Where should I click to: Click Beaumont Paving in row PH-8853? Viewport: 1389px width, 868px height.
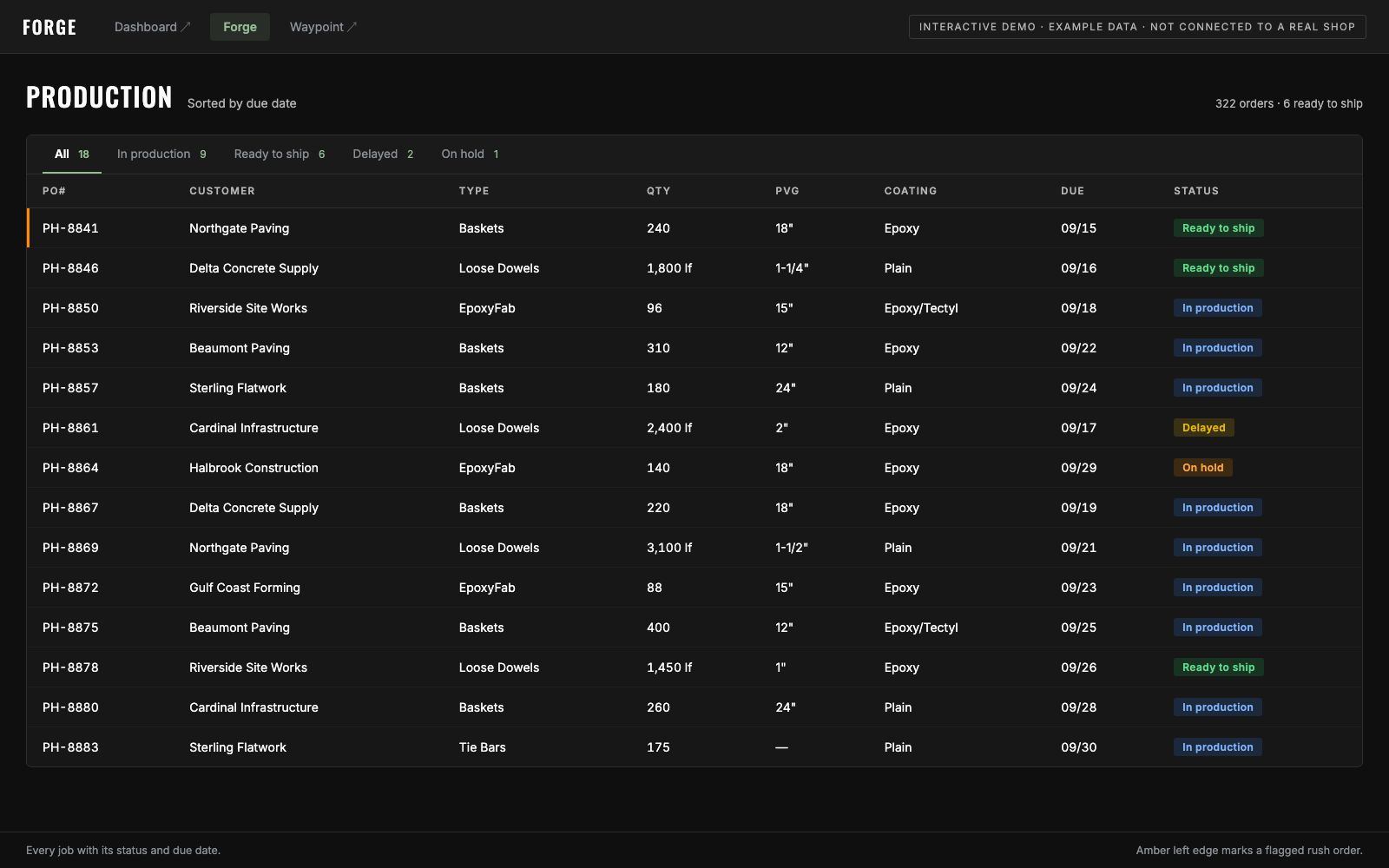click(240, 348)
